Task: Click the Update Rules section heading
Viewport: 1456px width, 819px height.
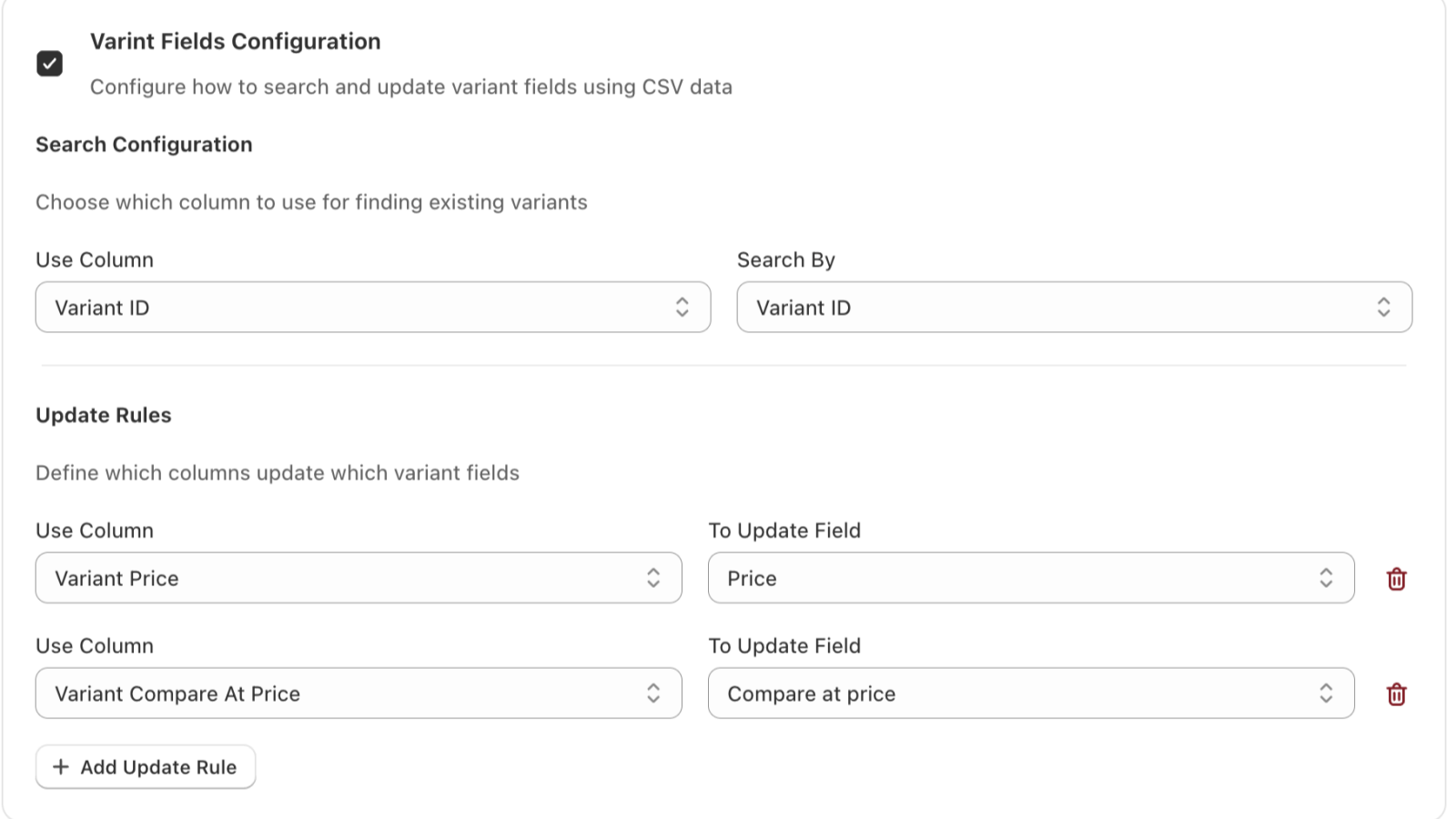Action: 104,415
